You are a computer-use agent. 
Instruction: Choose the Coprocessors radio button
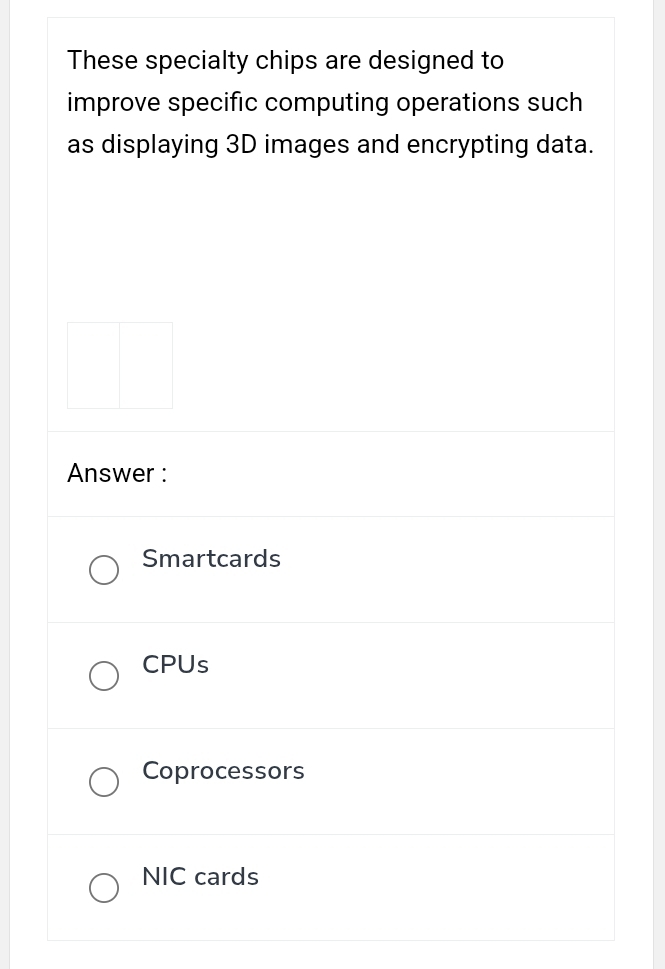coord(104,782)
